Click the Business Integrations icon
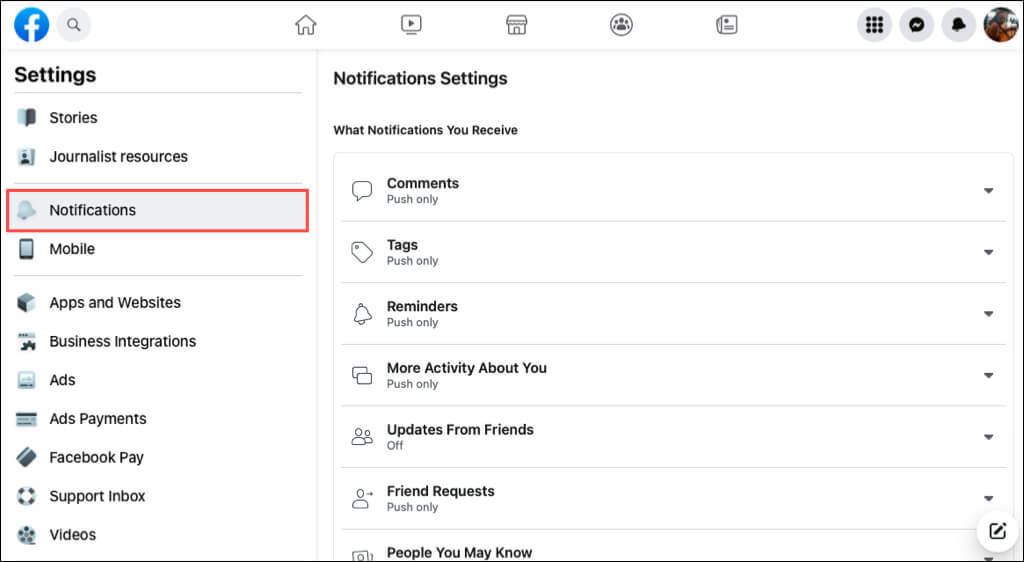1024x562 pixels. click(26, 341)
